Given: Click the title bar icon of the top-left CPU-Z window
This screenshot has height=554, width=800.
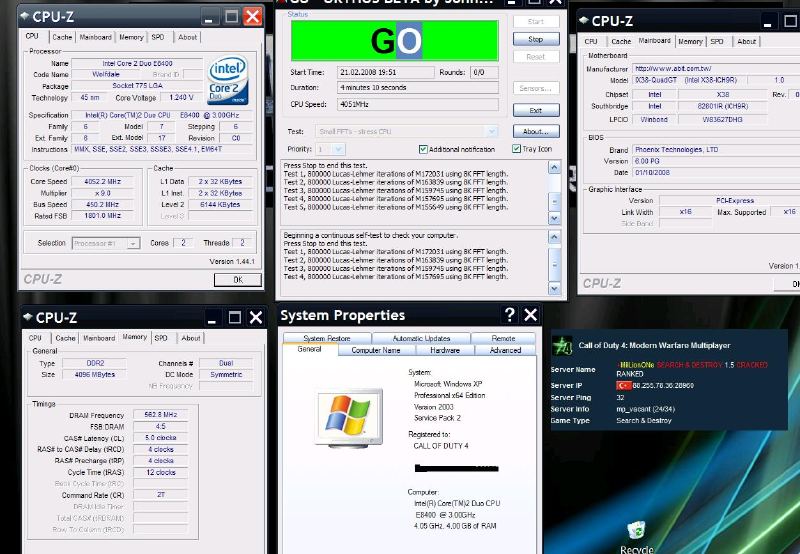Looking at the screenshot, I should click(x=24, y=16).
